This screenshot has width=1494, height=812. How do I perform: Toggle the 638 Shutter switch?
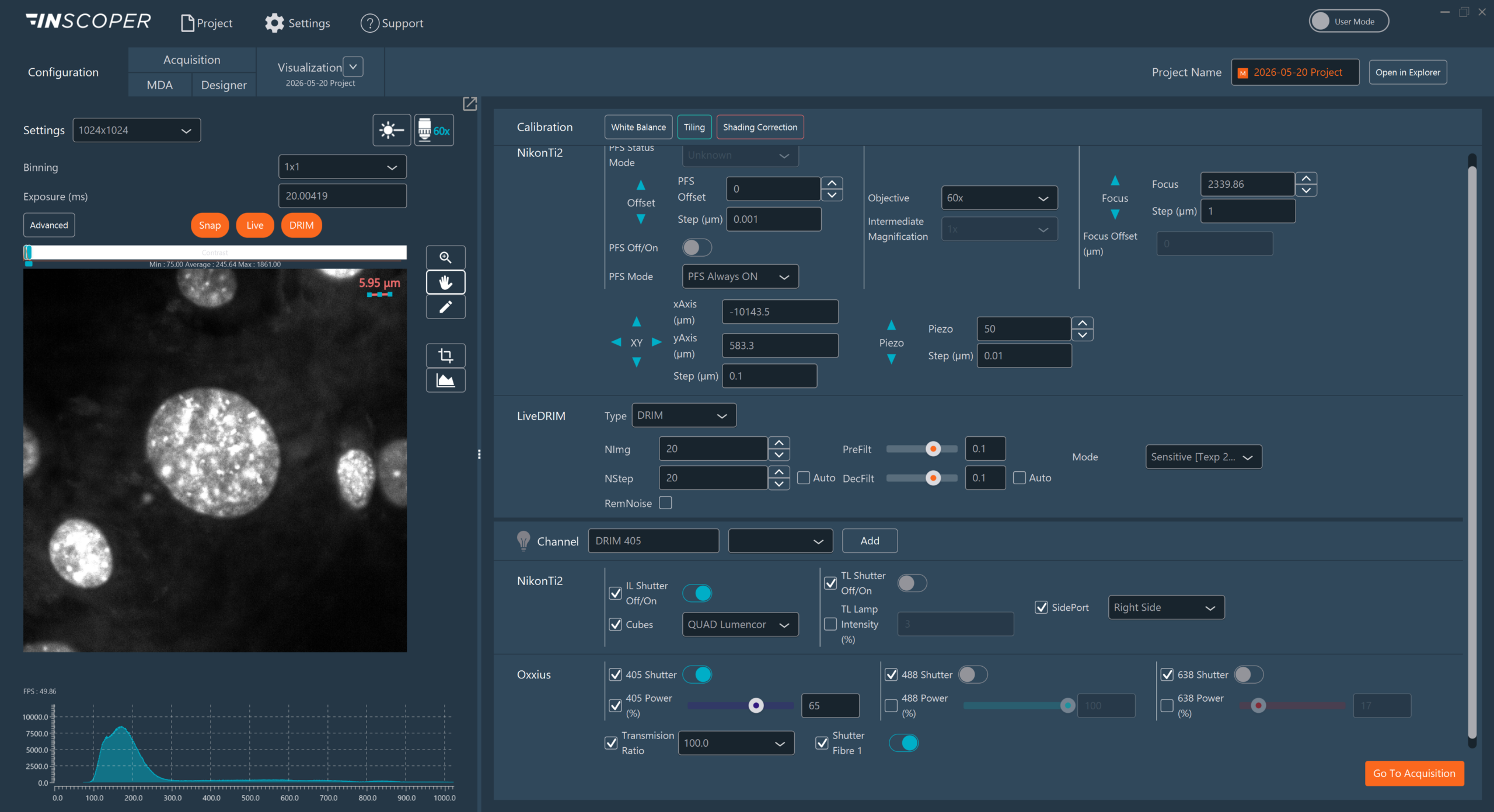point(1249,674)
